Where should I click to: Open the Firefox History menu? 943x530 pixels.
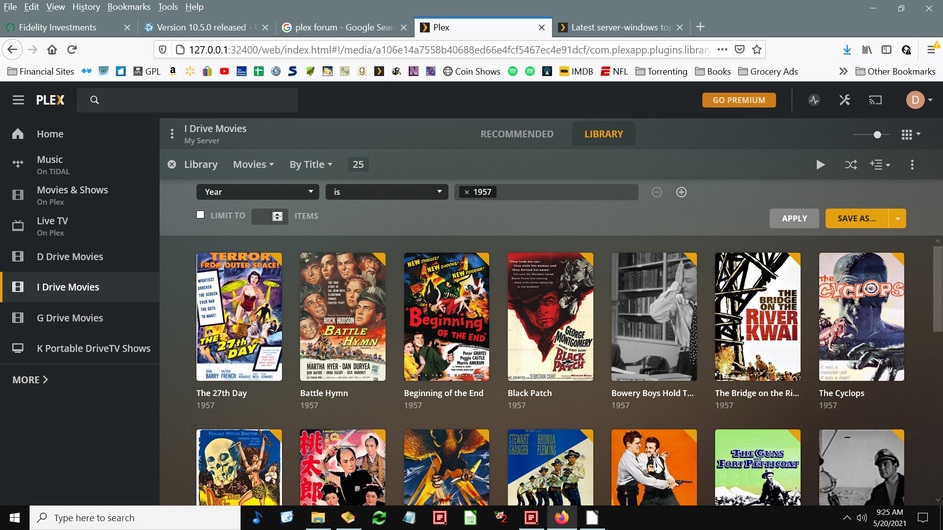click(x=86, y=7)
